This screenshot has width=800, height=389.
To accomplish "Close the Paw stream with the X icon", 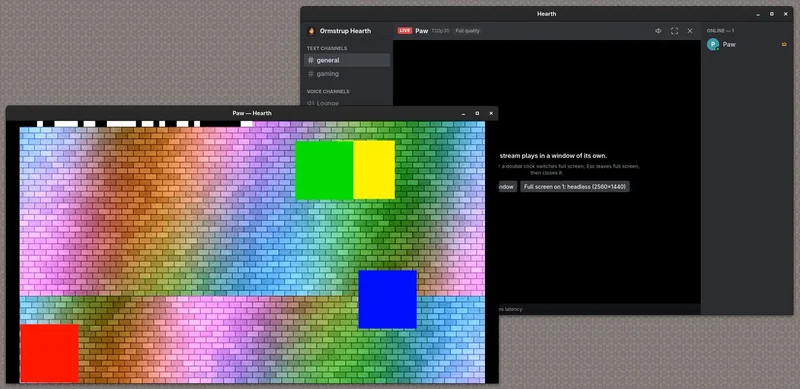I will click(x=690, y=31).
